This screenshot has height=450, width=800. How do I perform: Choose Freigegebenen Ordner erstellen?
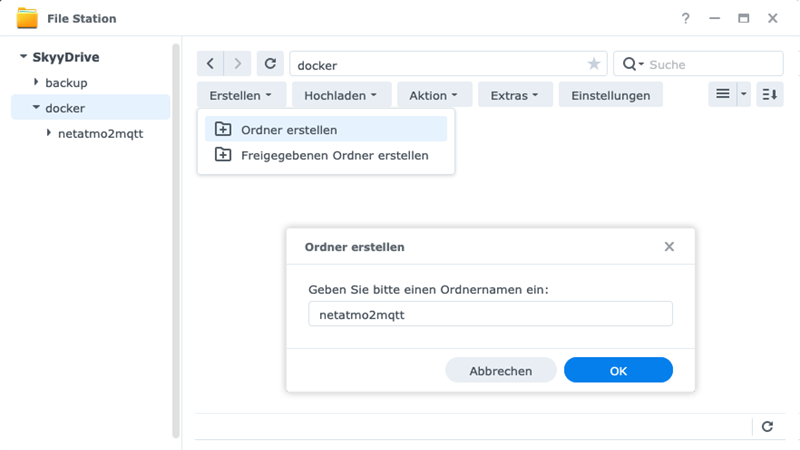click(334, 155)
